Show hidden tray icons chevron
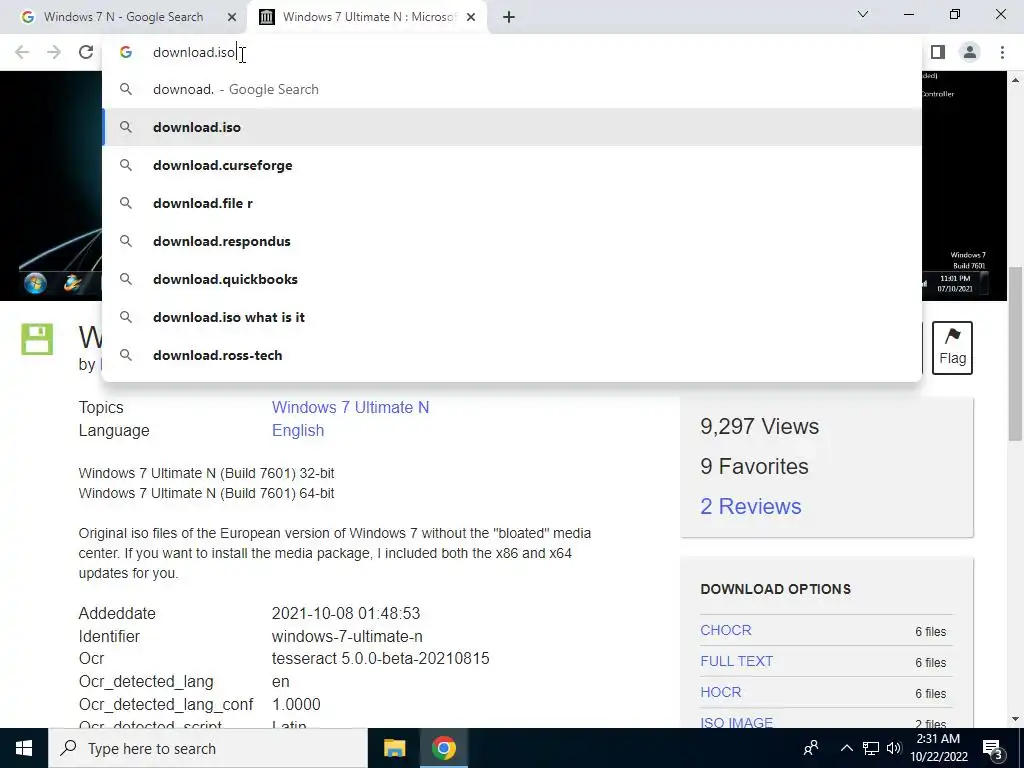This screenshot has width=1024, height=768. (x=846, y=748)
